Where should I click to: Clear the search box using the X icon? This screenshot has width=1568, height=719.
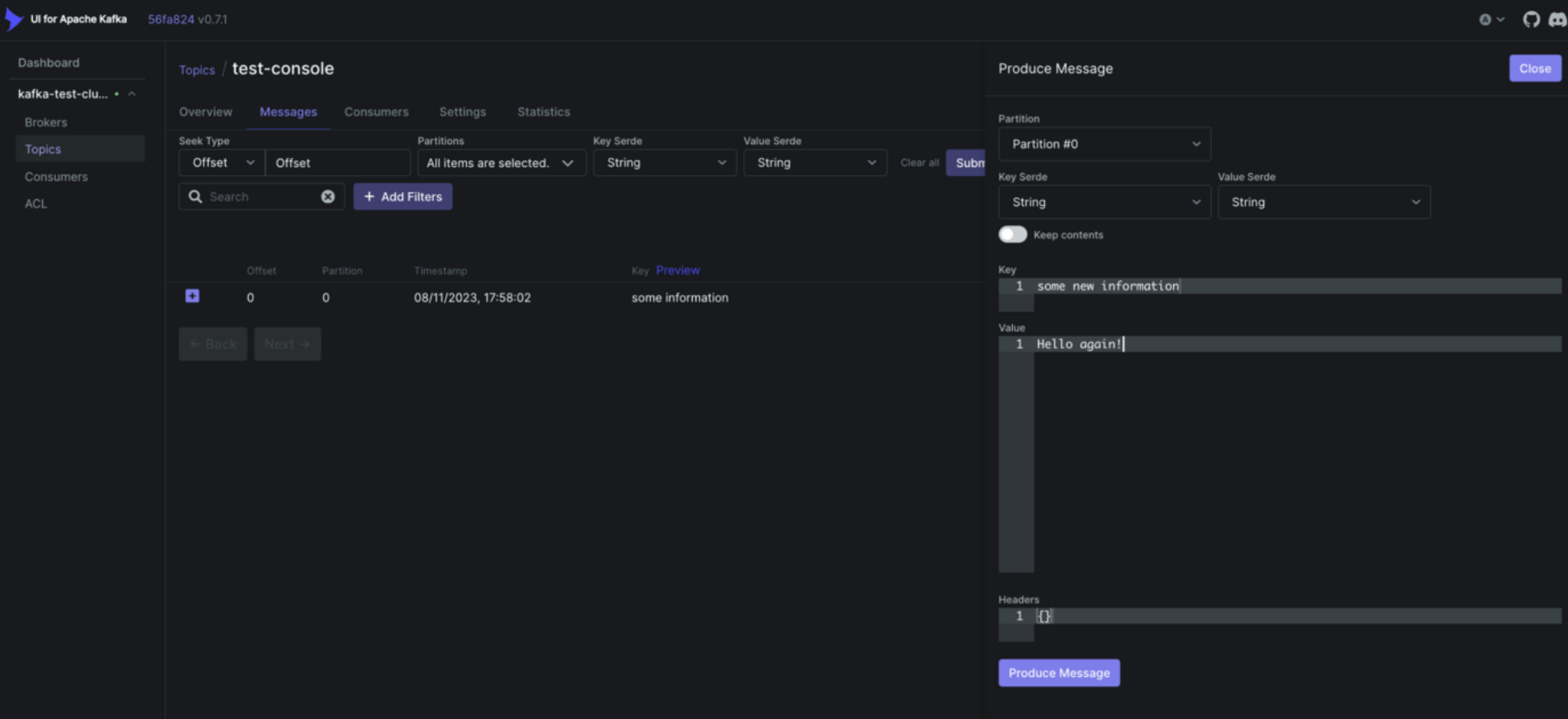pyautogui.click(x=328, y=196)
